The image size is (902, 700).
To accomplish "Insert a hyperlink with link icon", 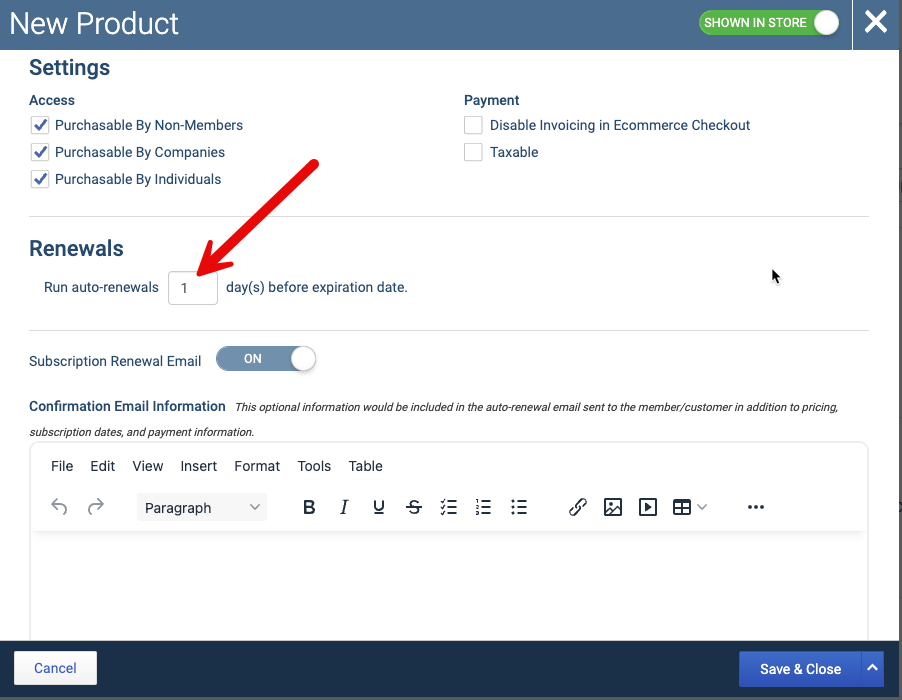I will (578, 507).
